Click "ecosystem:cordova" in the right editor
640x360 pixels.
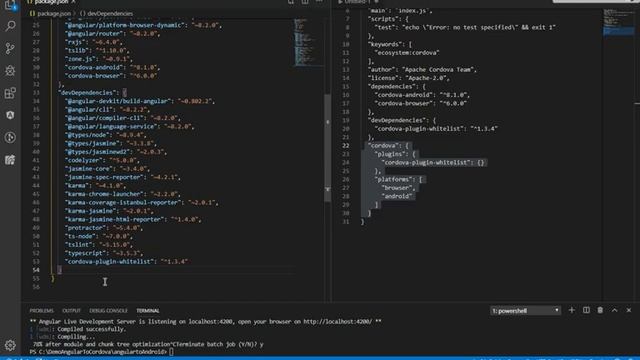[x=407, y=53]
